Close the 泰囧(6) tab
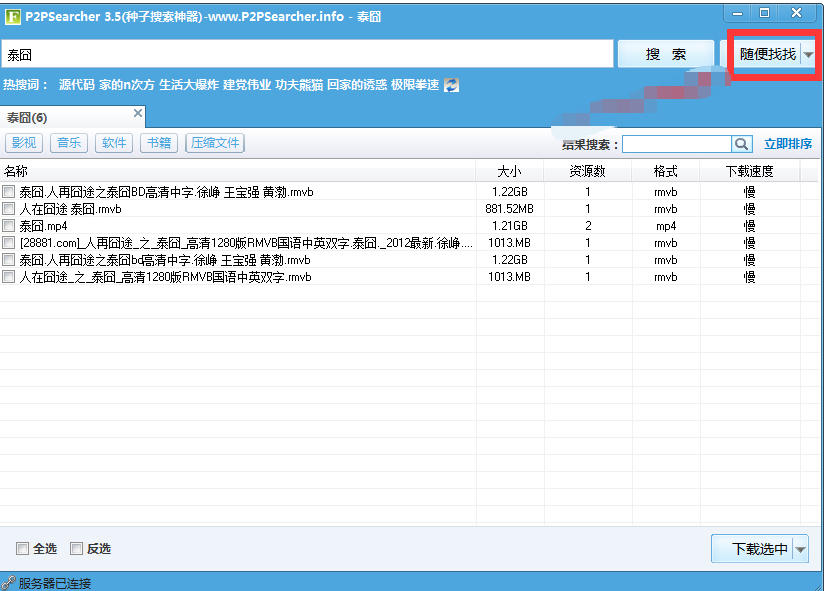Image resolution: width=825 pixels, height=591 pixels. (138, 114)
